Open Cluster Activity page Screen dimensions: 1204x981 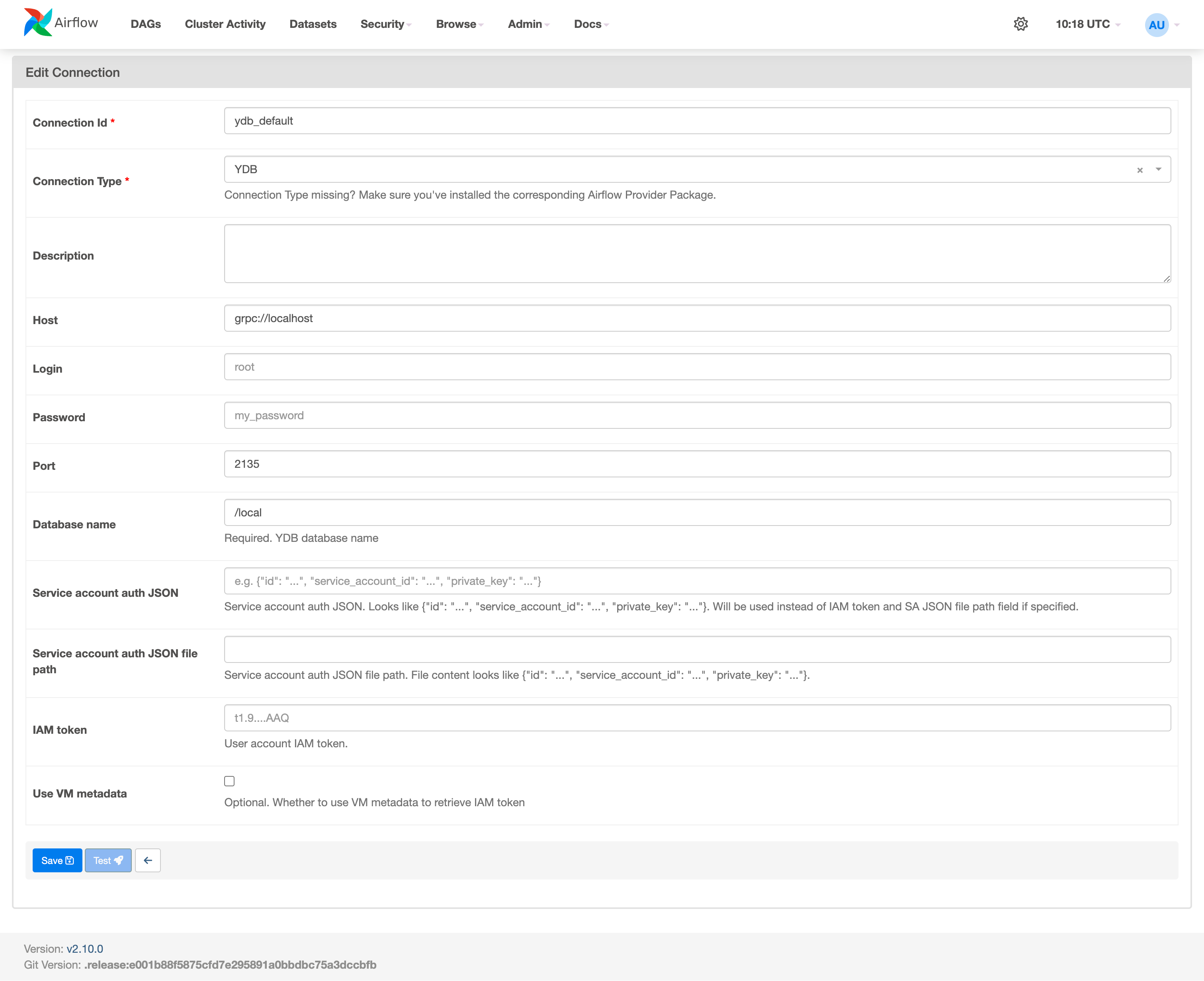pos(225,24)
